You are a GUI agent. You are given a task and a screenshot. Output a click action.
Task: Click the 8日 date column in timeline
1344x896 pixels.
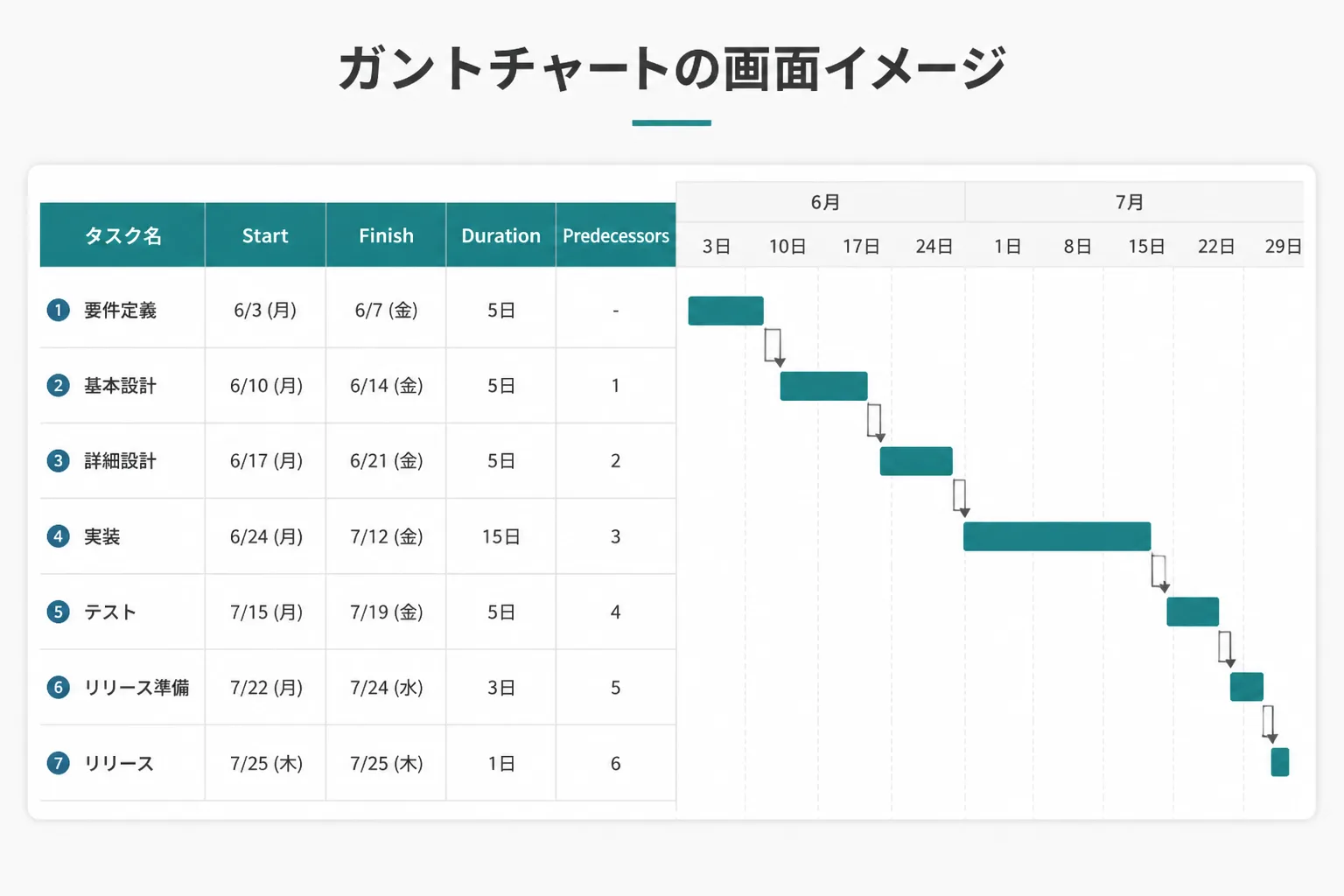(1077, 246)
